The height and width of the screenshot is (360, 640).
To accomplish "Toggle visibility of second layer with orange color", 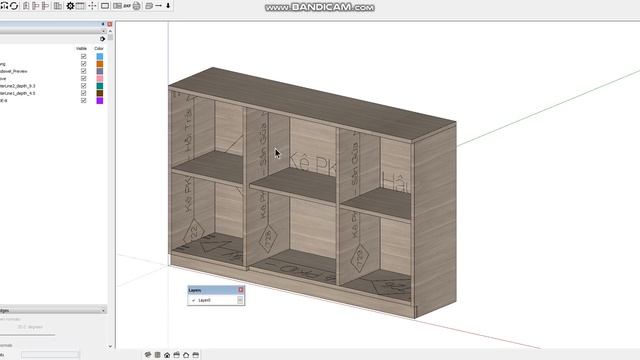I will point(84,64).
